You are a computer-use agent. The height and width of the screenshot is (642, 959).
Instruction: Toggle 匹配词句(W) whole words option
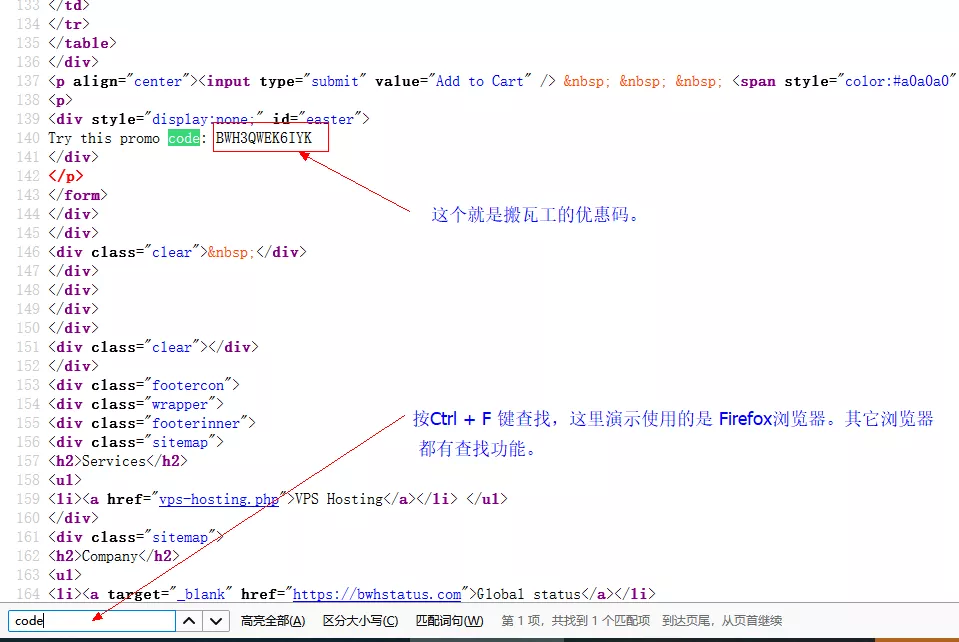click(x=450, y=621)
